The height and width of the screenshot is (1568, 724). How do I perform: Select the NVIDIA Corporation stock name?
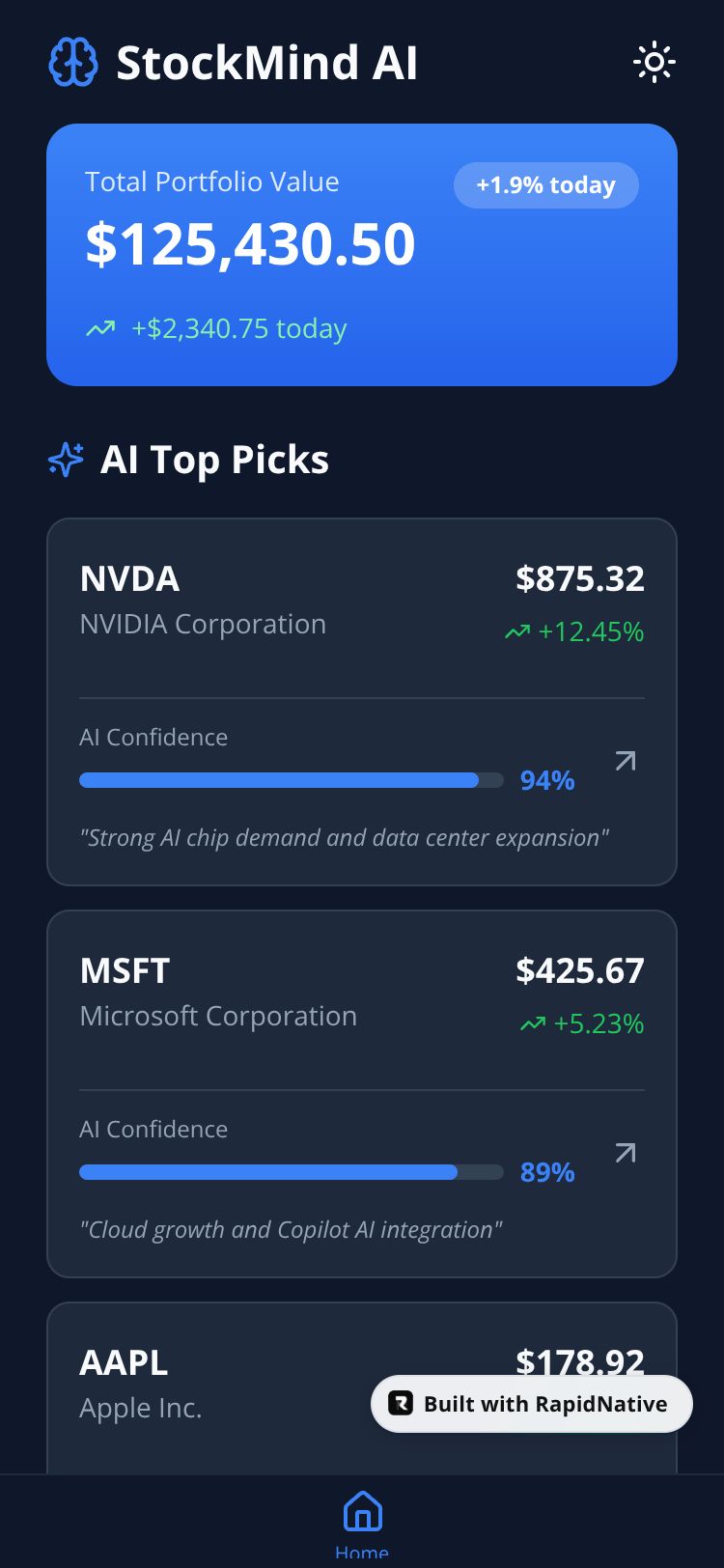pyautogui.click(x=203, y=625)
